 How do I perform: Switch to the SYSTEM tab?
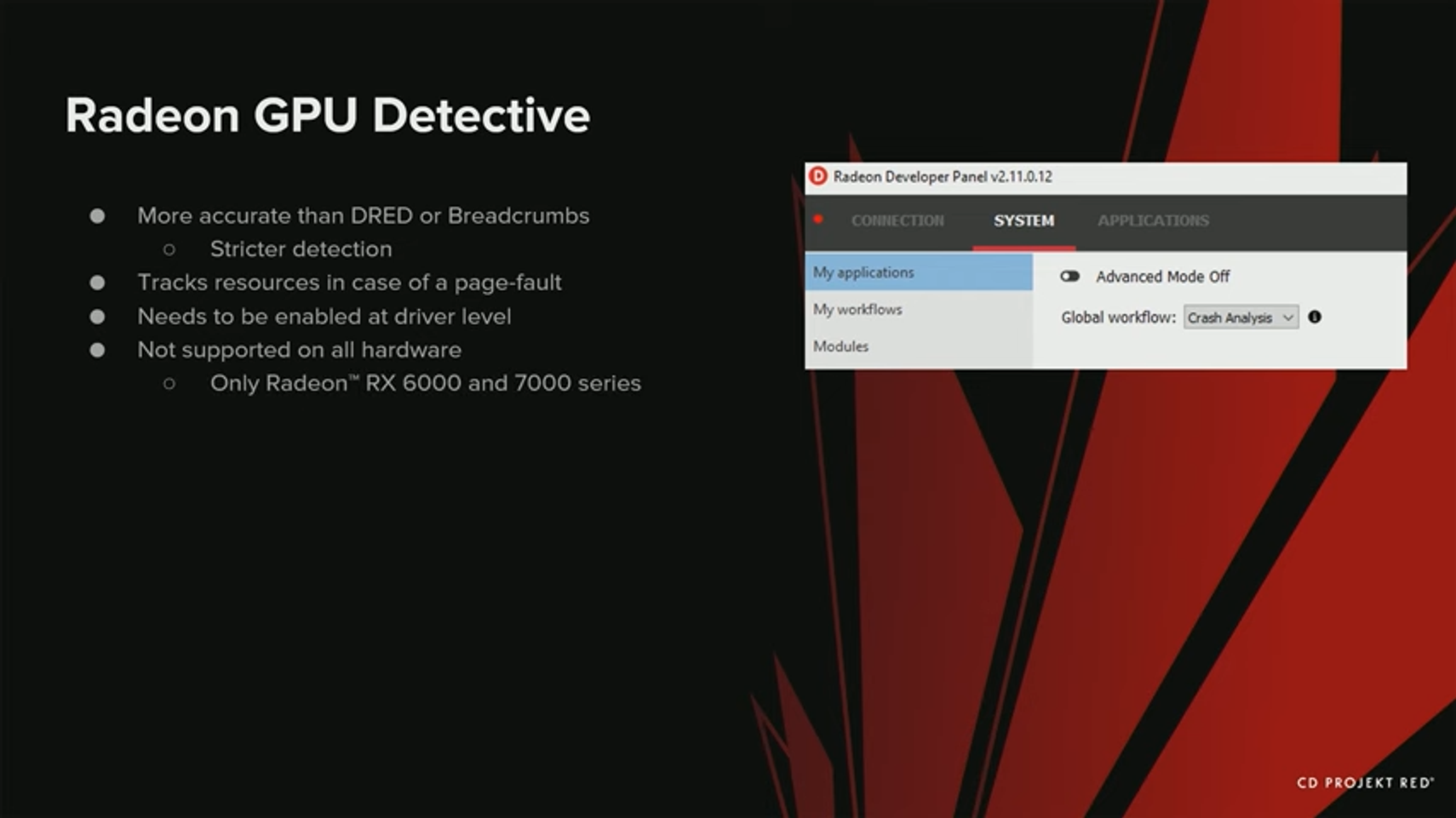(1023, 220)
